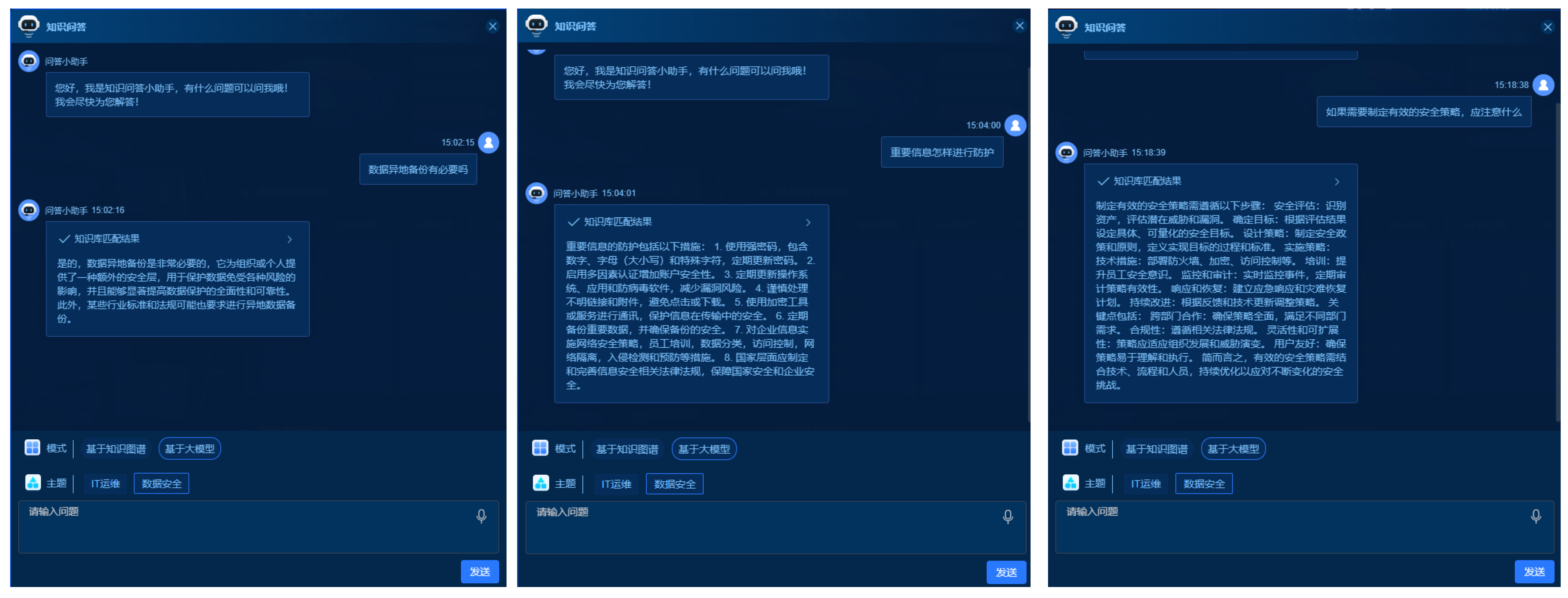Select 数据安全 theme in the 15:04:00 chat panel

point(674,485)
